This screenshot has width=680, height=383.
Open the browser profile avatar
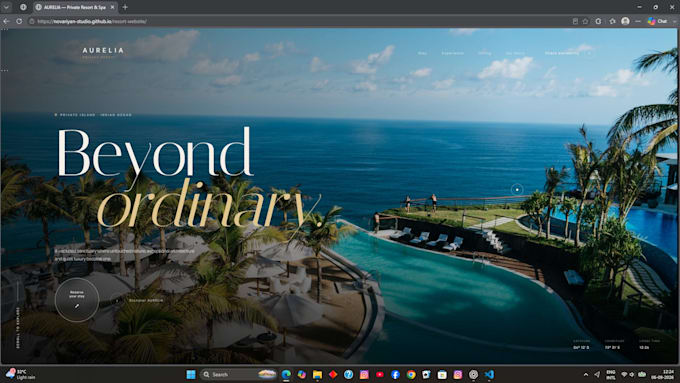click(x=625, y=21)
